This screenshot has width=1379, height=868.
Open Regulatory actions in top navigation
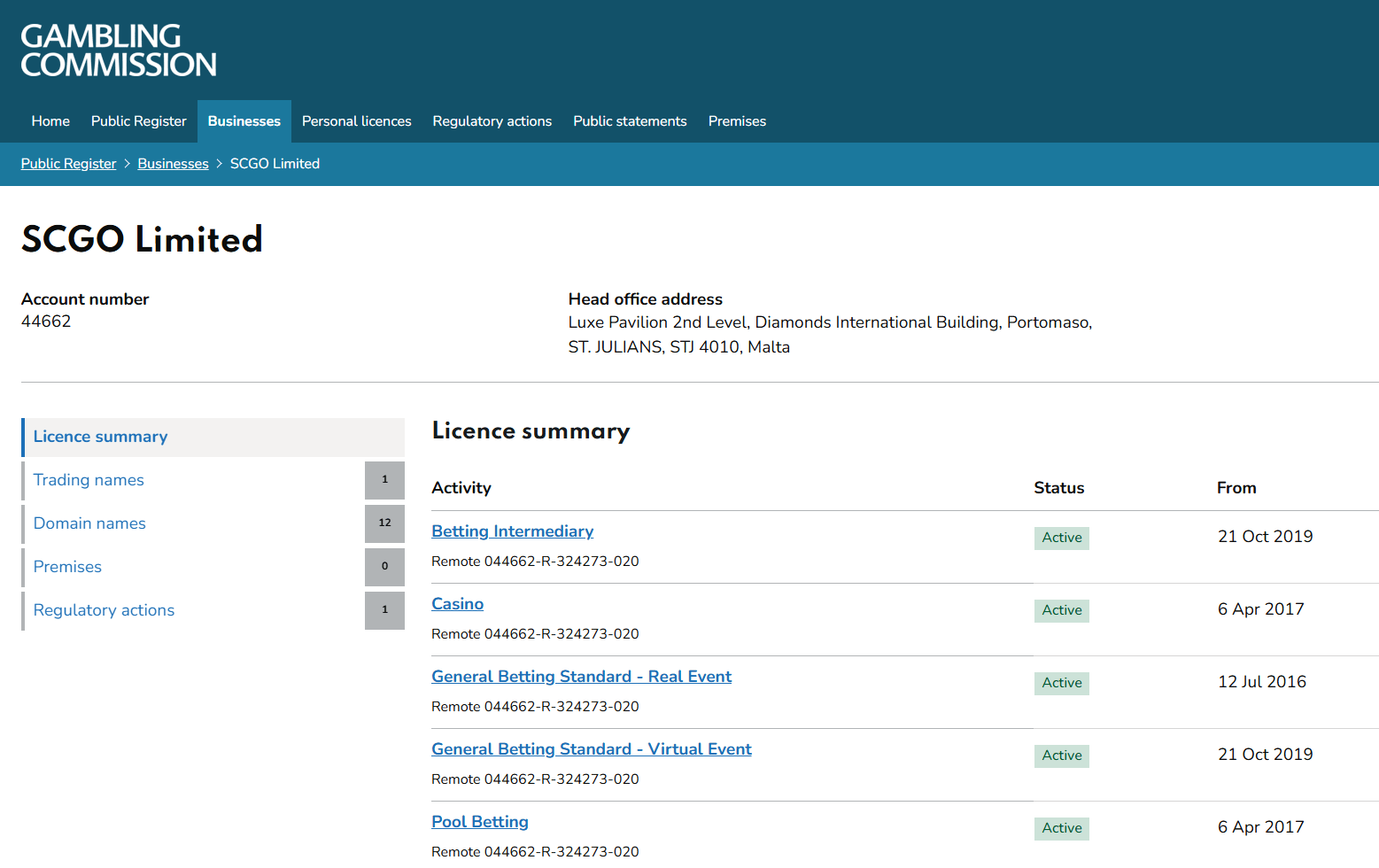pos(492,121)
